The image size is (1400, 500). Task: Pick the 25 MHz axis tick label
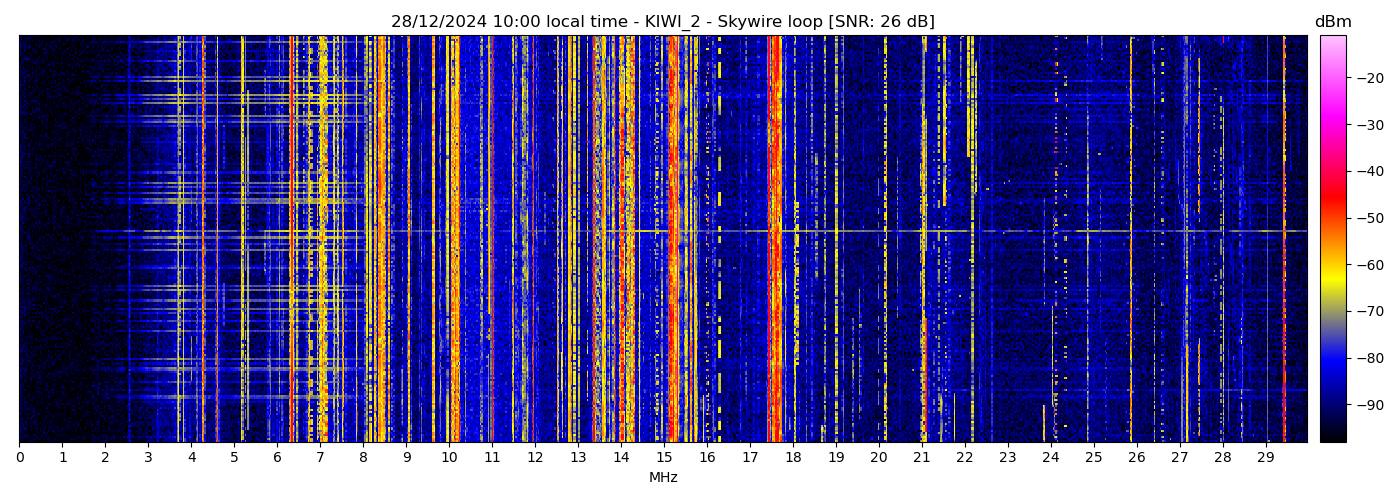(x=1093, y=457)
